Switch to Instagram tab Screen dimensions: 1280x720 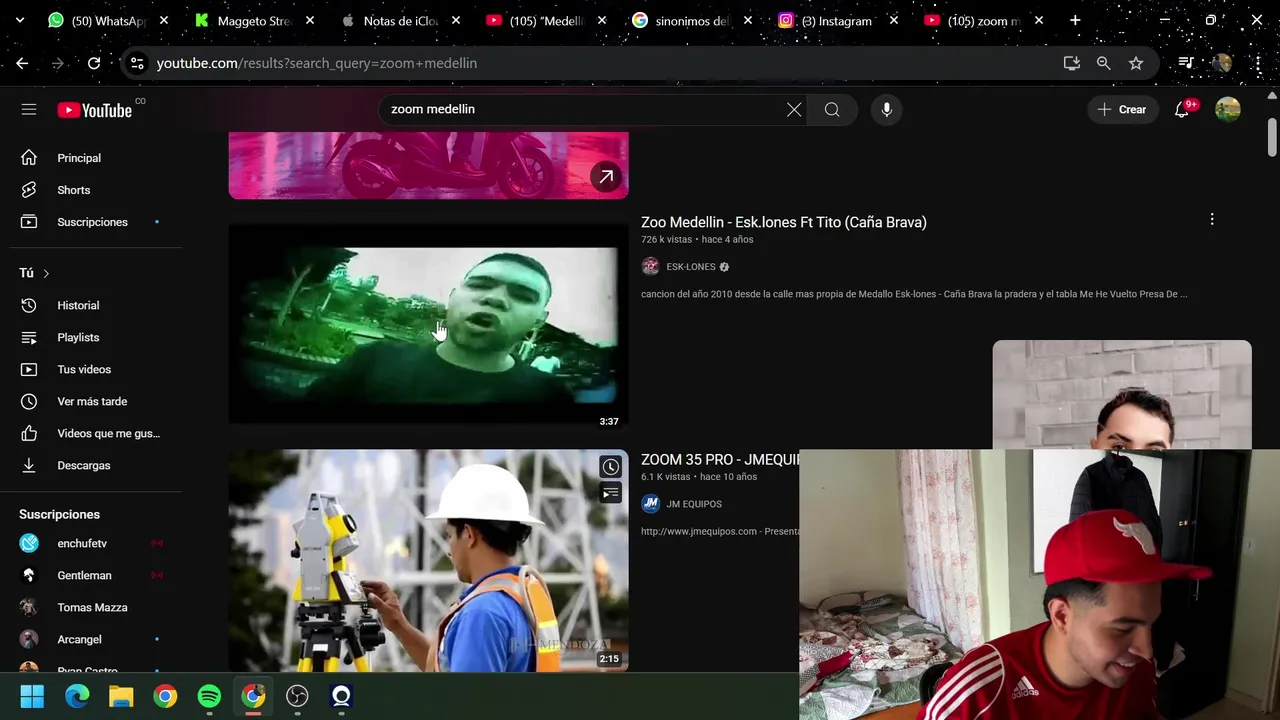point(836,20)
